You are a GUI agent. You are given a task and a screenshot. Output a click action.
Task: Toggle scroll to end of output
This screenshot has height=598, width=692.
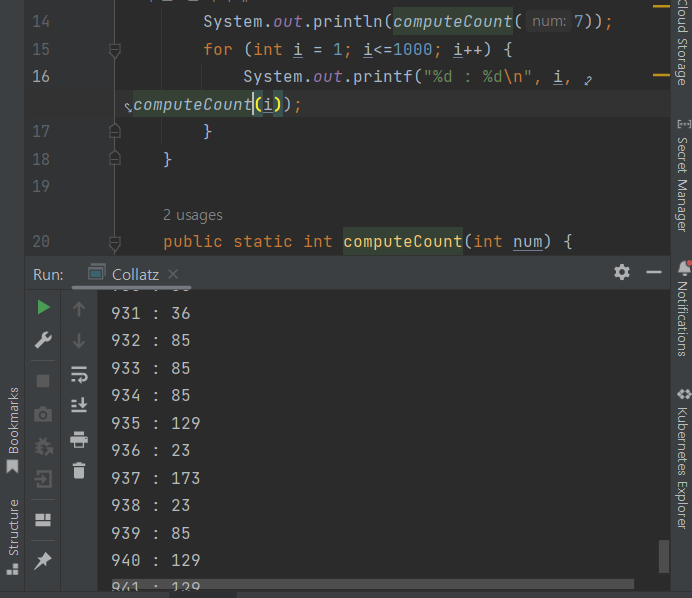tap(79, 405)
